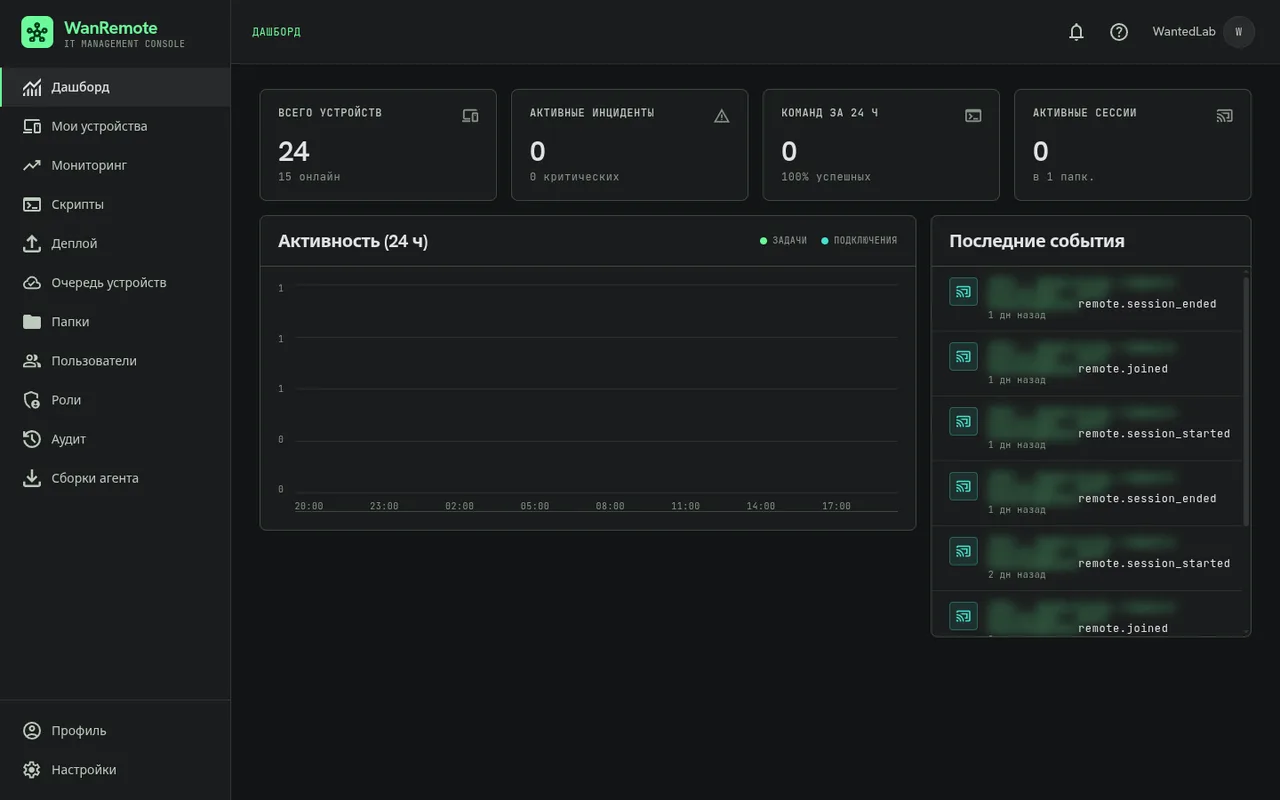Toggle ПОДКЛЮЧЕНИЯ series in chart legend
This screenshot has height=800, width=1280.
point(859,241)
